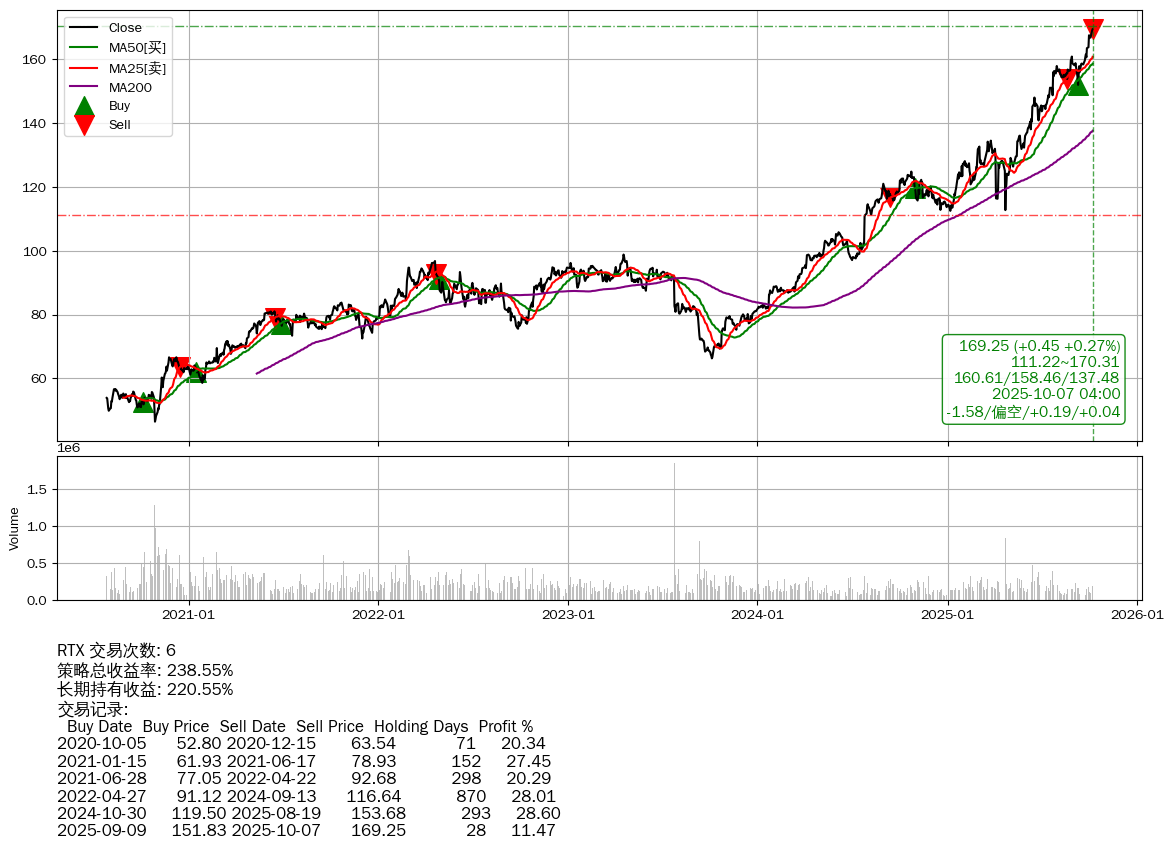This screenshot has width=1174, height=849.
Task: Click the purple MA200 legend line sample
Action: click(x=85, y=88)
